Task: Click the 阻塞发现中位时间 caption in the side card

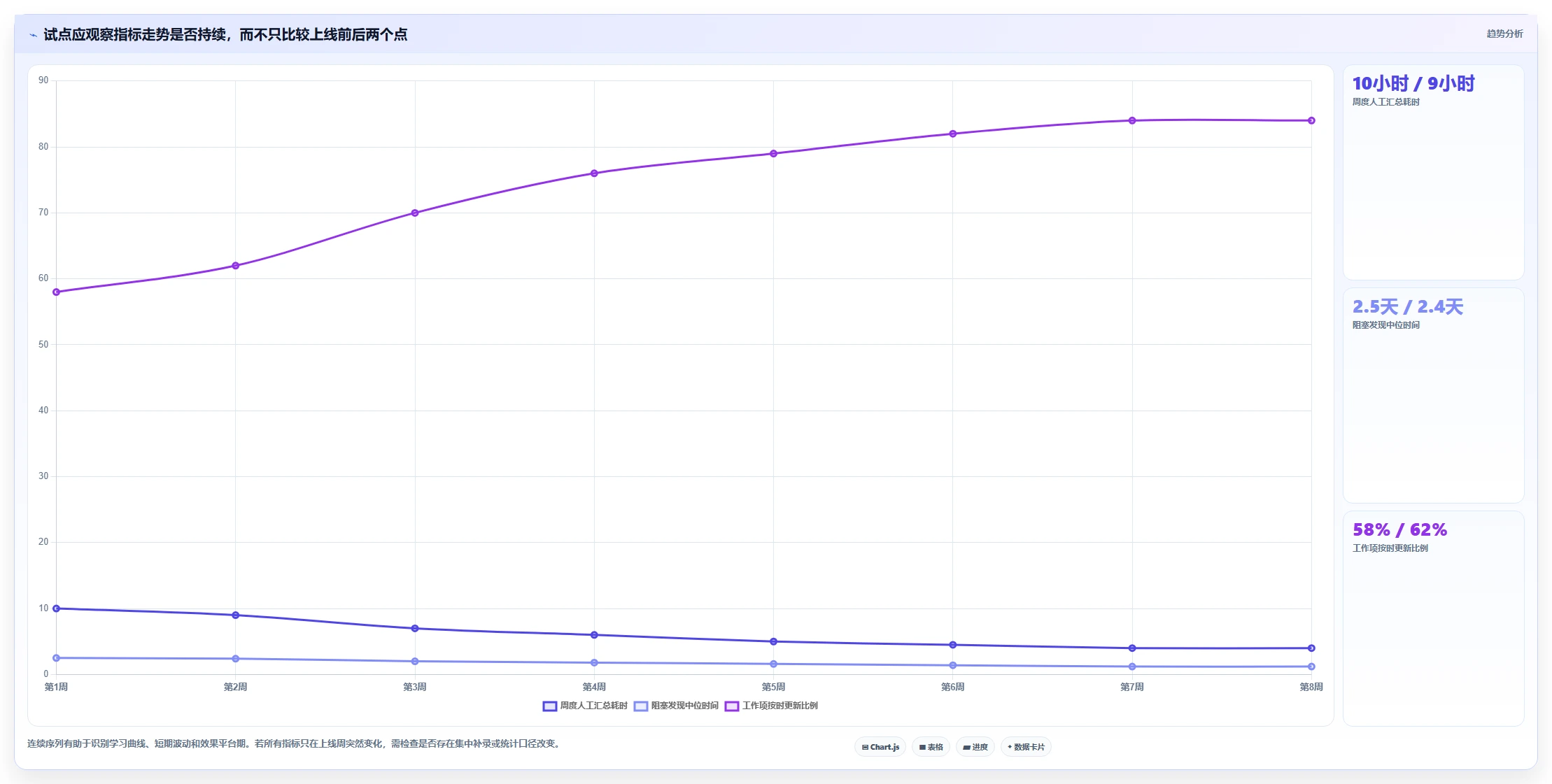Action: click(x=1385, y=325)
